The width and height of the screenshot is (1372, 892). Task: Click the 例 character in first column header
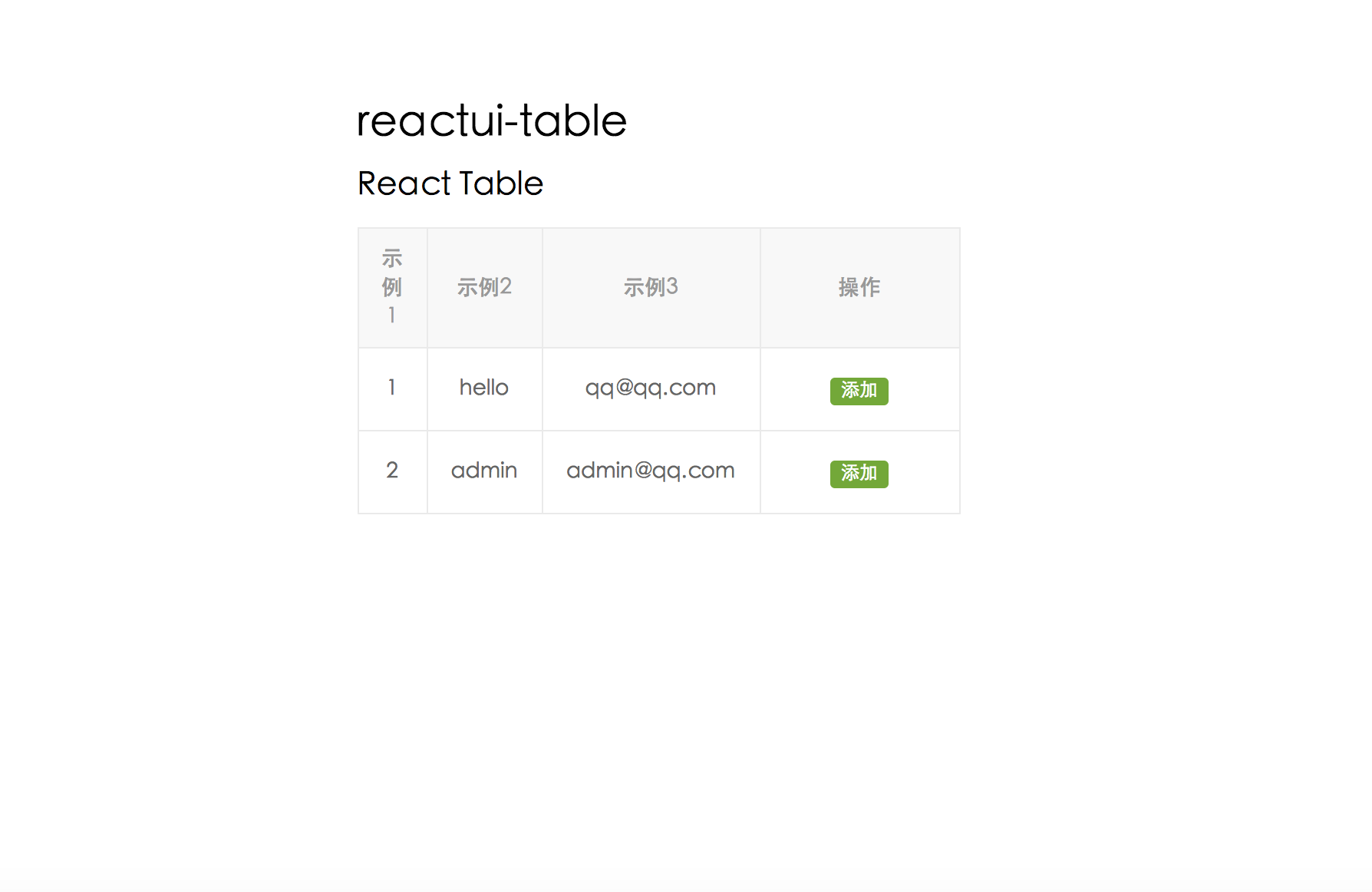(392, 287)
